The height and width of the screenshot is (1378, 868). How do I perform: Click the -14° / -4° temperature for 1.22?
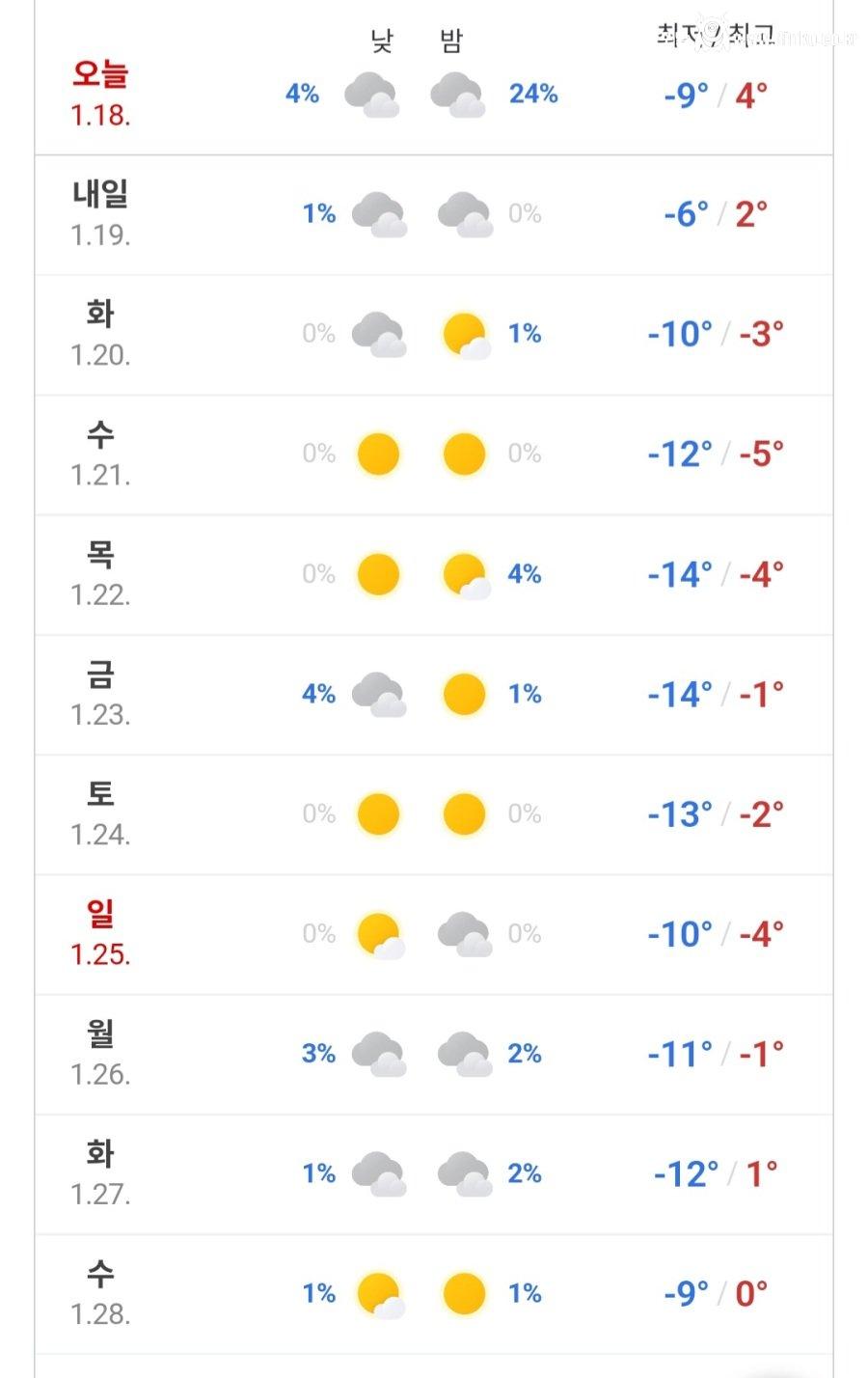pyautogui.click(x=715, y=575)
